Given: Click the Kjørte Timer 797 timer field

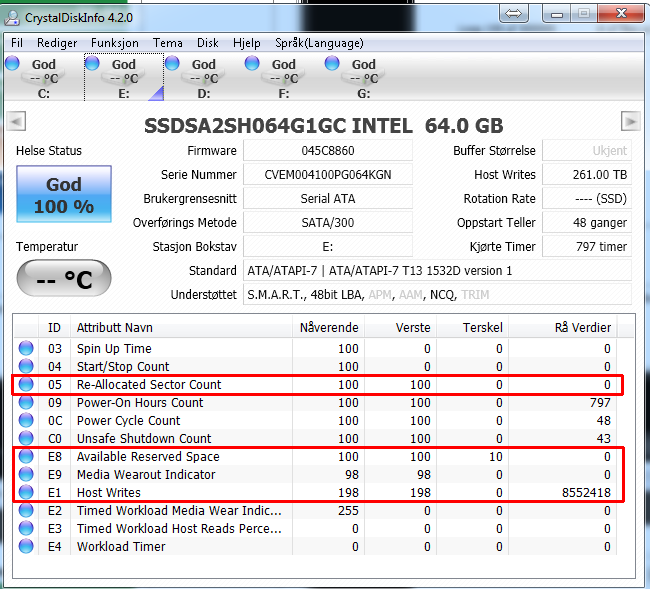Looking at the screenshot, I should tap(587, 247).
